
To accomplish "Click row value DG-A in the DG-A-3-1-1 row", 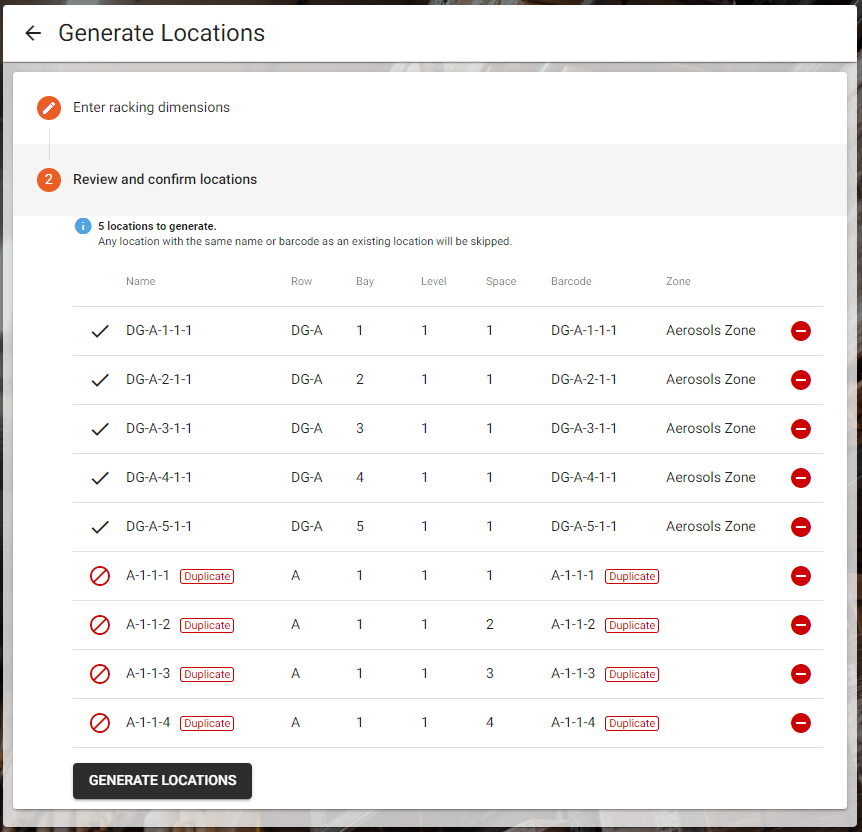I will click(307, 428).
